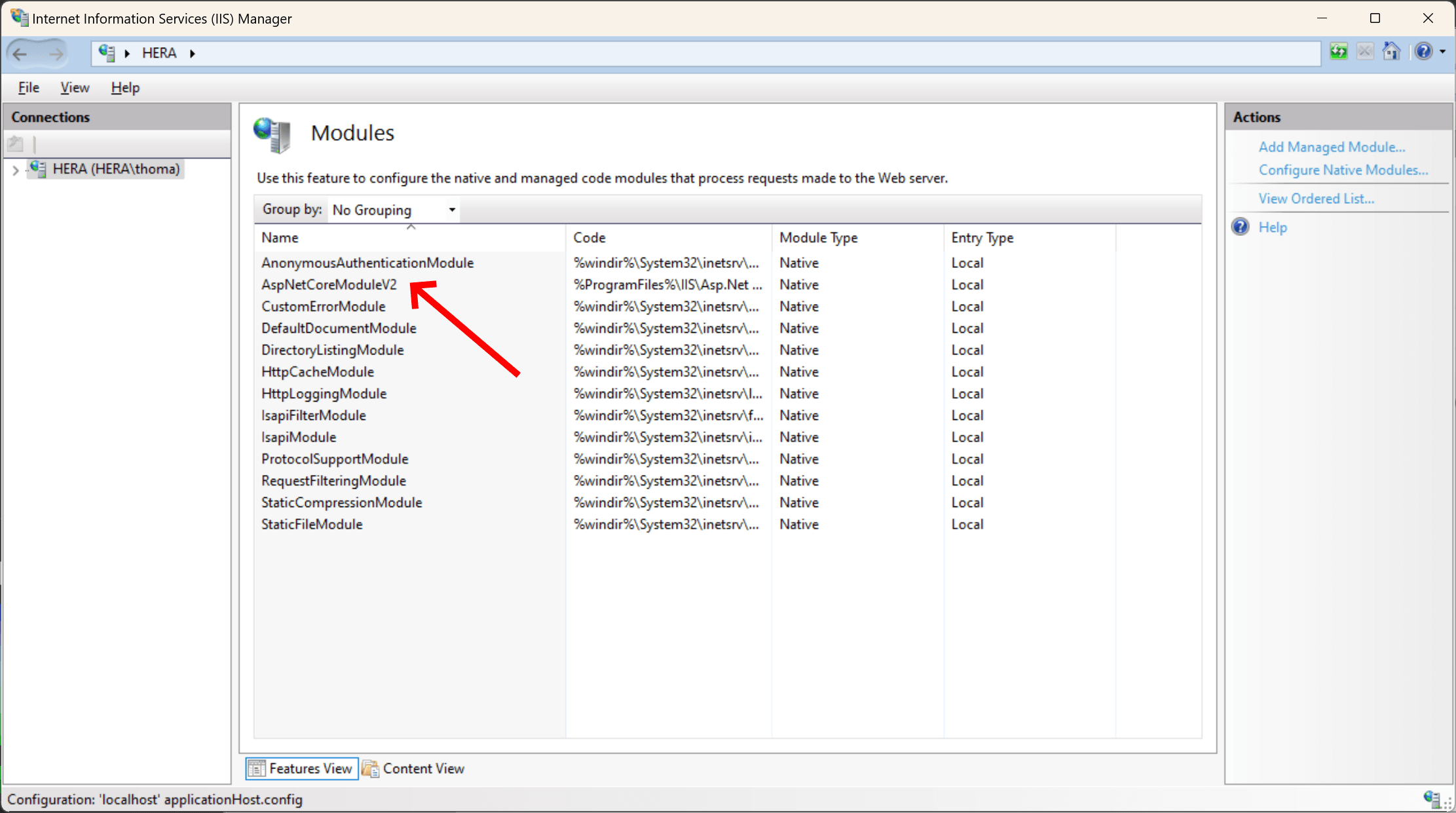This screenshot has height=813, width=1456.
Task: Select the AspNetCoreModuleV2 row
Action: (329, 284)
